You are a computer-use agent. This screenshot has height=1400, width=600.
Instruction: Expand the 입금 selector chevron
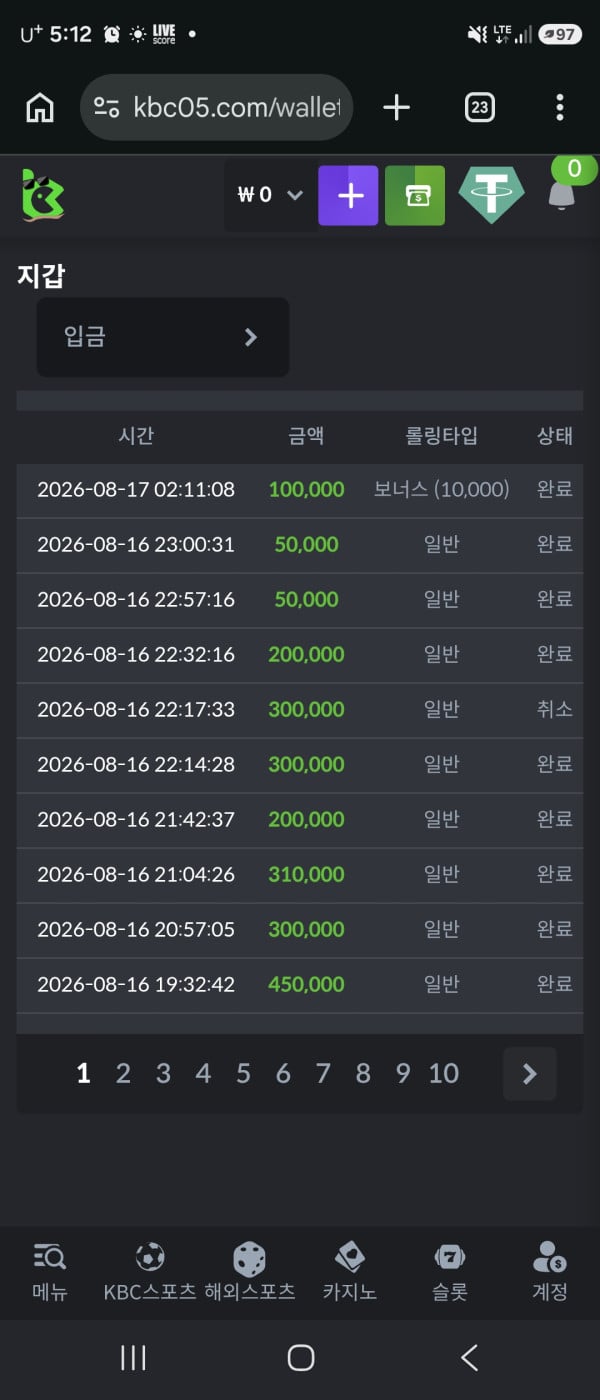click(251, 337)
